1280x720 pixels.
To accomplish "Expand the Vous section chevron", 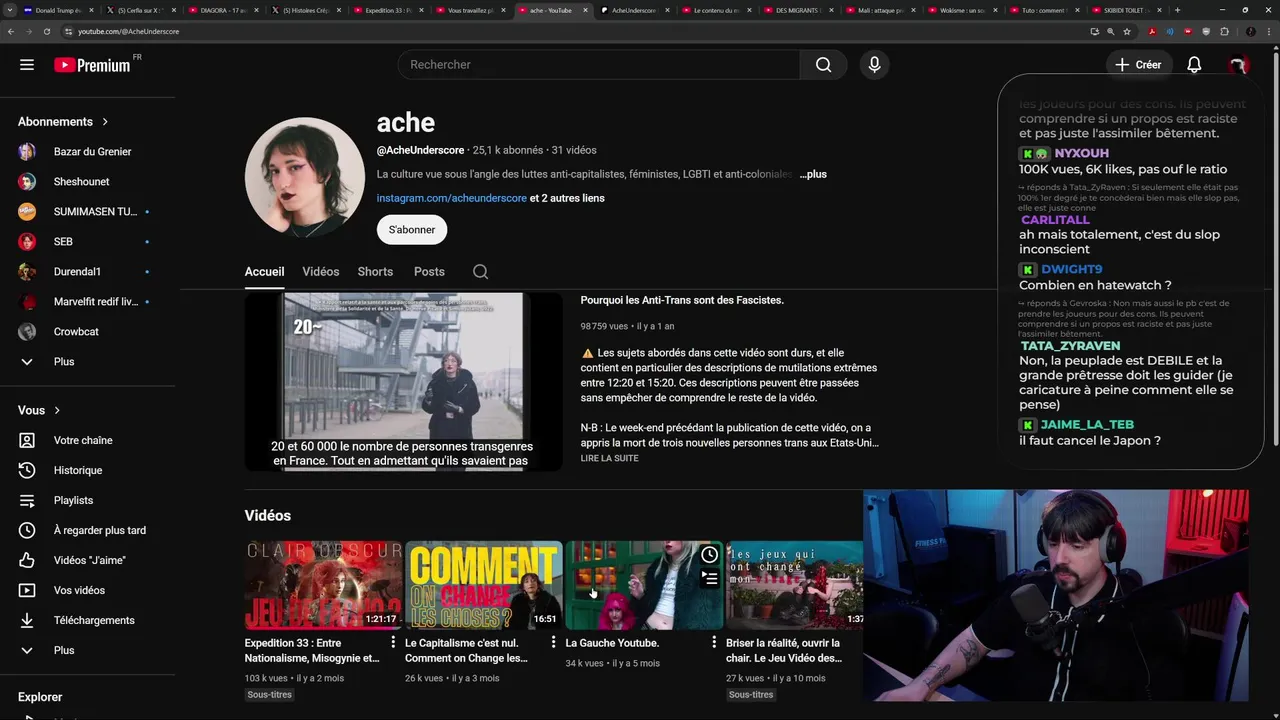I will click(x=57, y=411).
